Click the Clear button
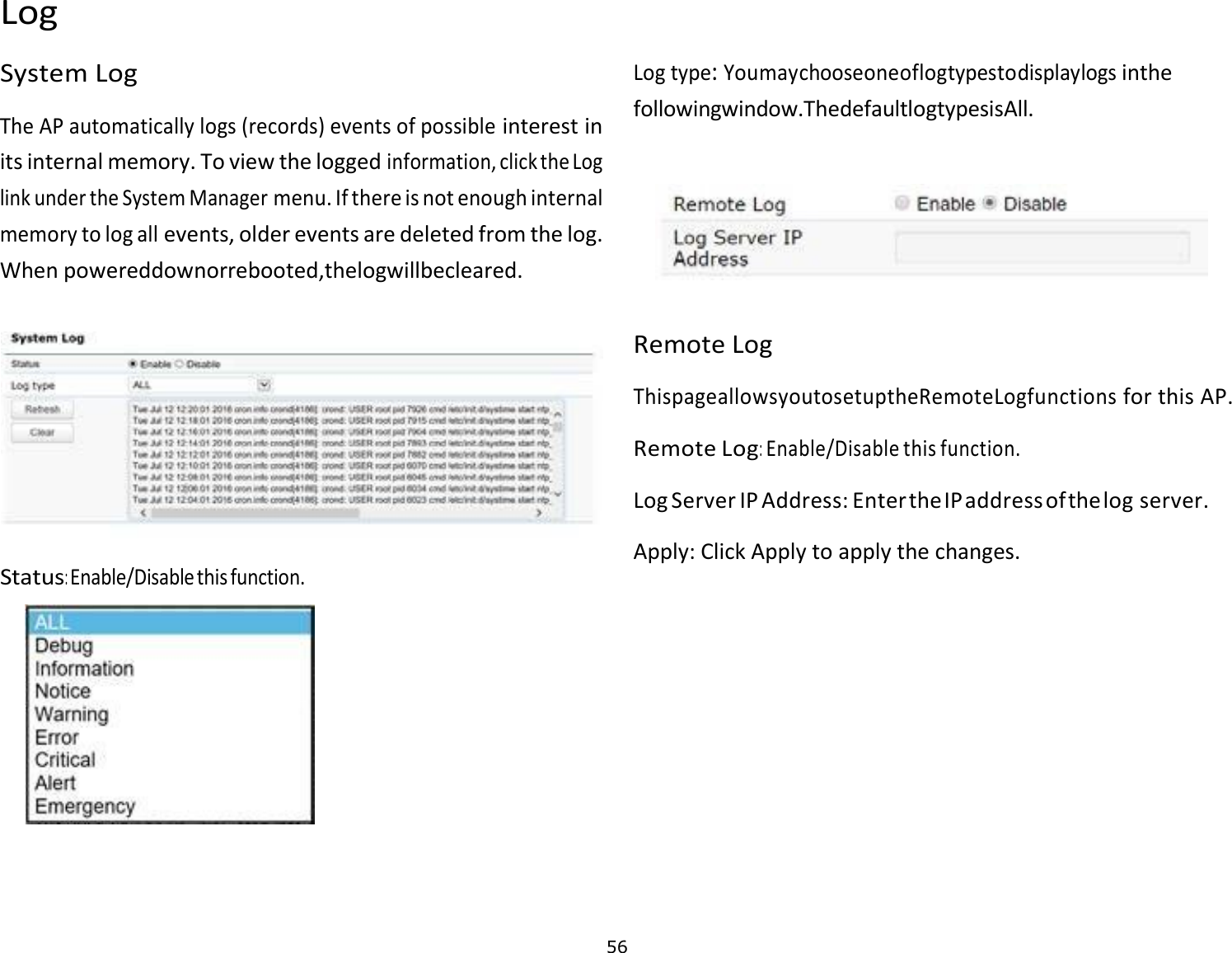Screen dimensions: 1232x953 [42, 432]
